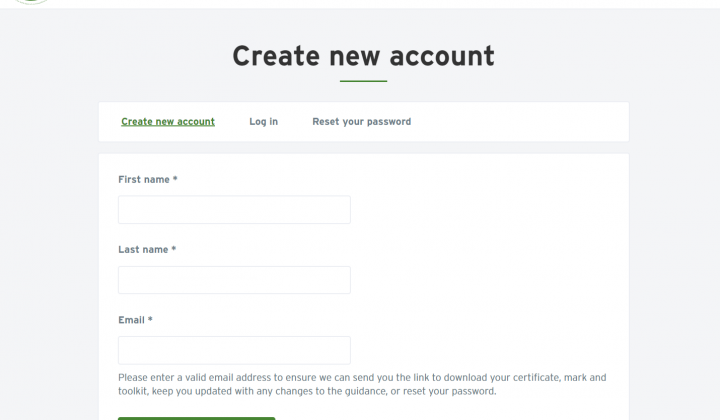Click the green underline beneath the heading
The width and height of the screenshot is (720, 420).
coord(363,81)
